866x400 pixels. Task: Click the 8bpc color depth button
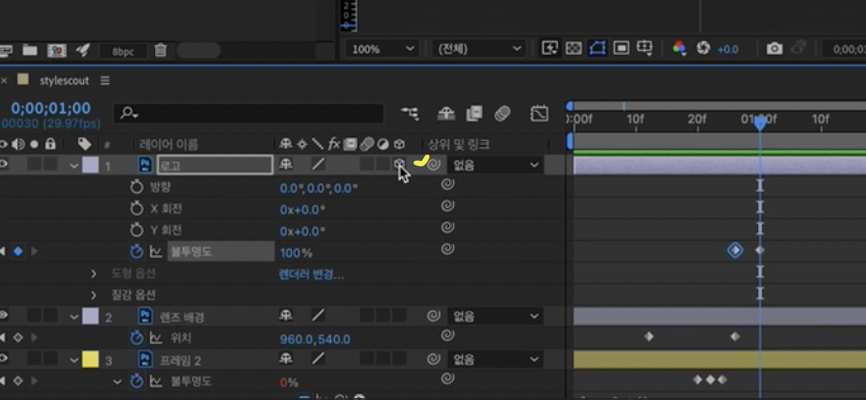123,51
